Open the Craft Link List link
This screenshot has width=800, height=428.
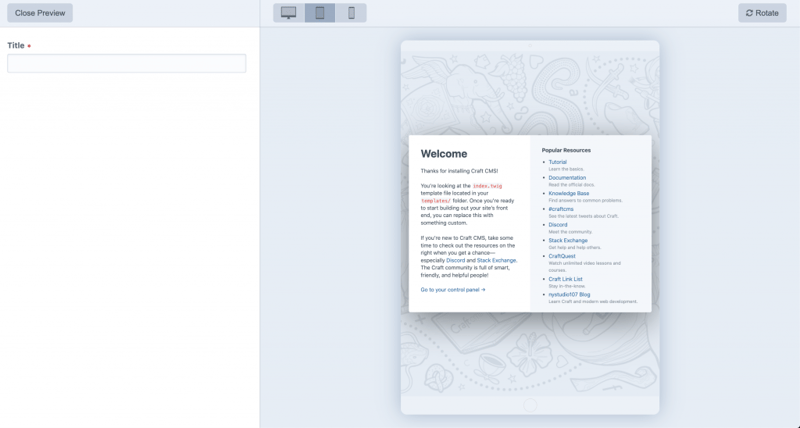[565, 279]
